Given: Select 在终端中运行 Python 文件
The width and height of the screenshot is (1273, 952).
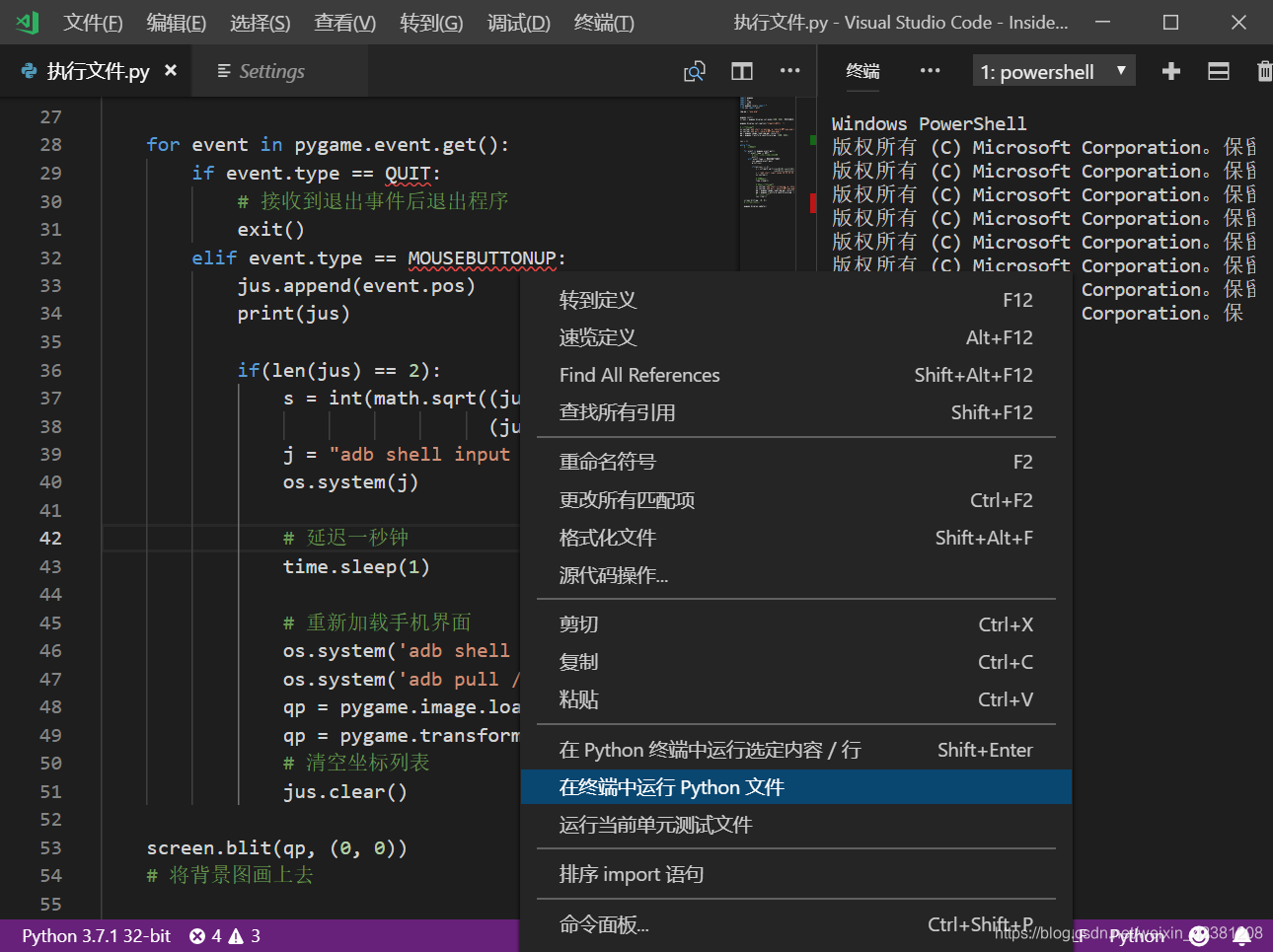Looking at the screenshot, I should [x=795, y=787].
